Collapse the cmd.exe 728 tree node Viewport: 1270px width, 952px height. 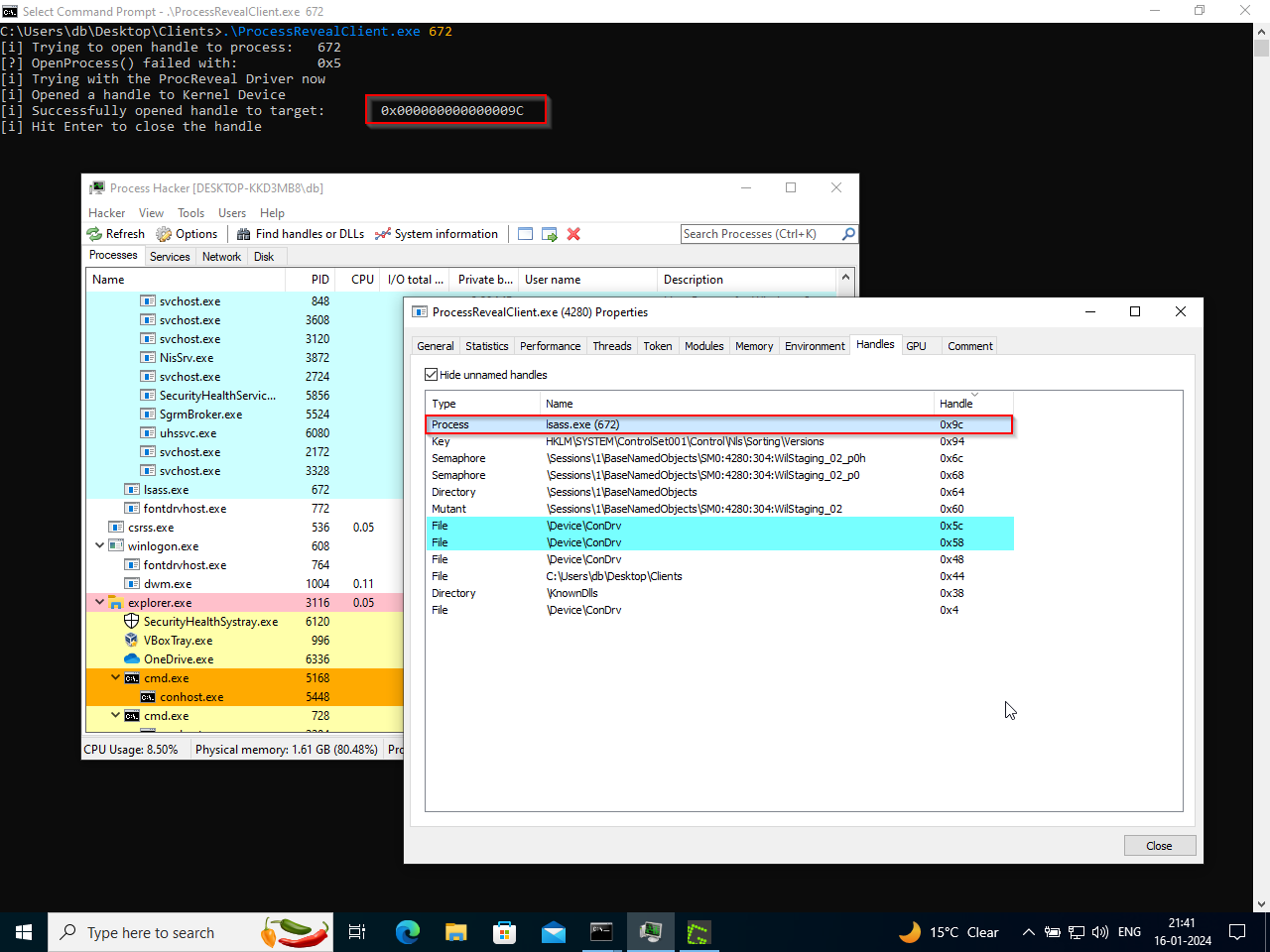(x=115, y=715)
